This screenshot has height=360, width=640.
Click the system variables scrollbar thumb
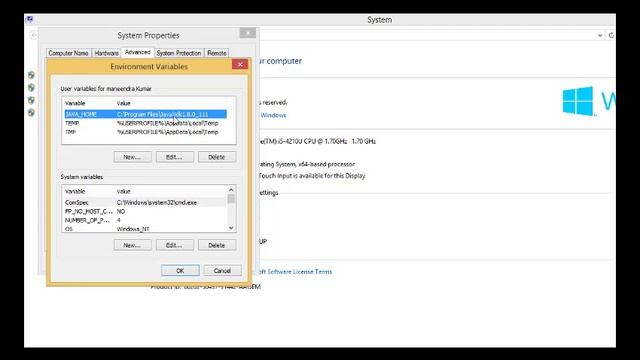point(231,198)
